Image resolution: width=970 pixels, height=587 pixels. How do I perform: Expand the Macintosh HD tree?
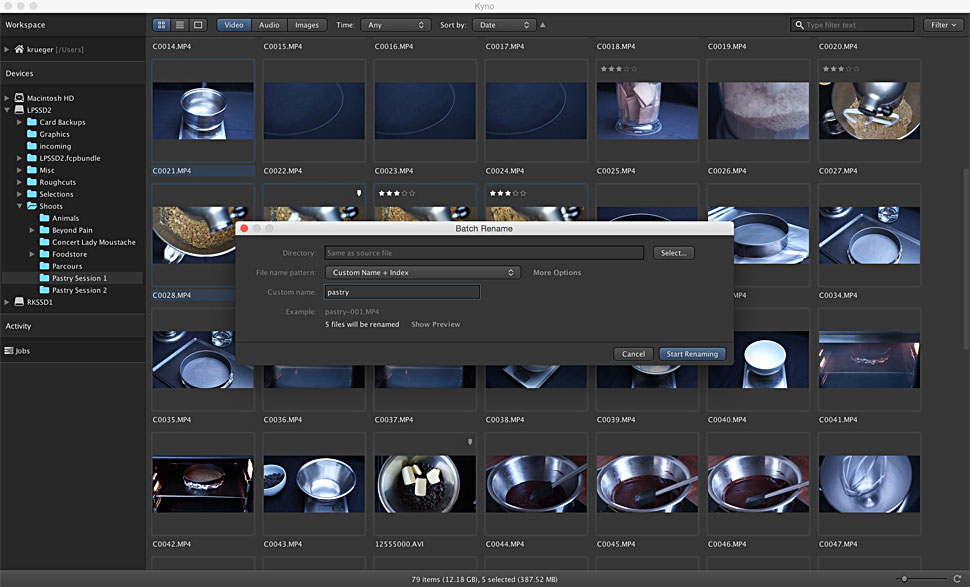[x=7, y=98]
